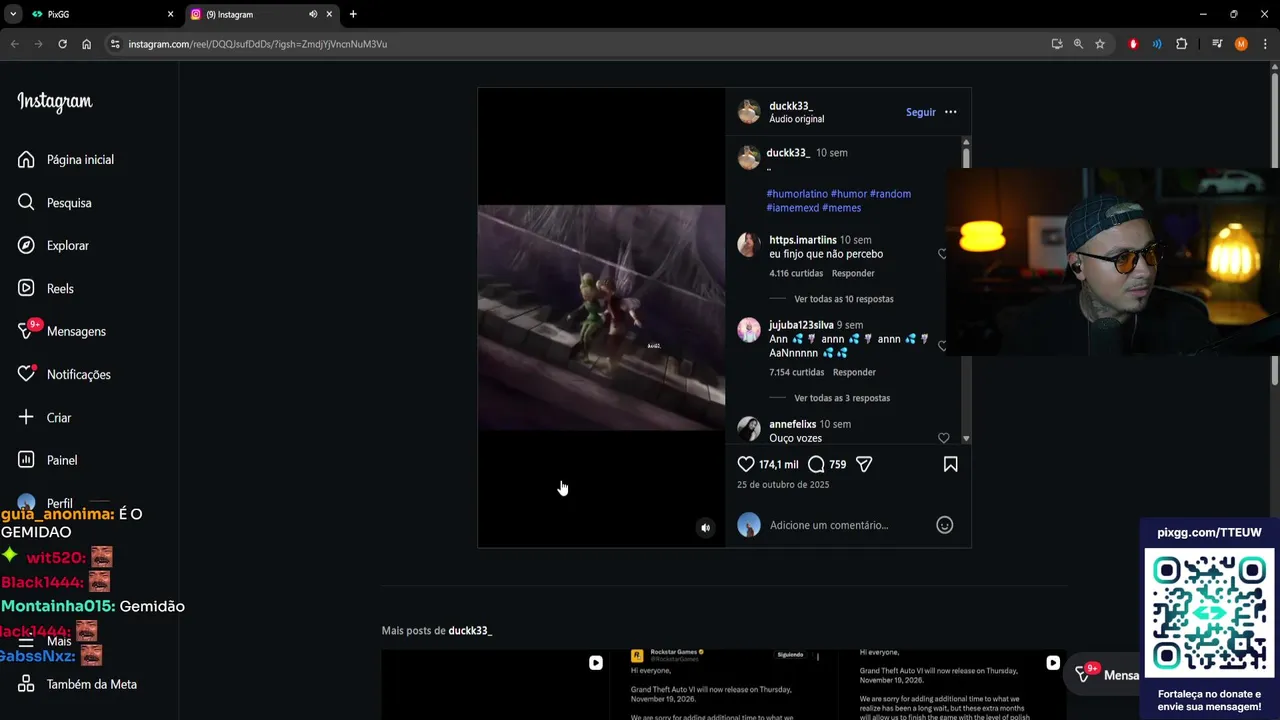Mute the Instagram tab audio icon
1280x720 pixels.
tap(313, 14)
